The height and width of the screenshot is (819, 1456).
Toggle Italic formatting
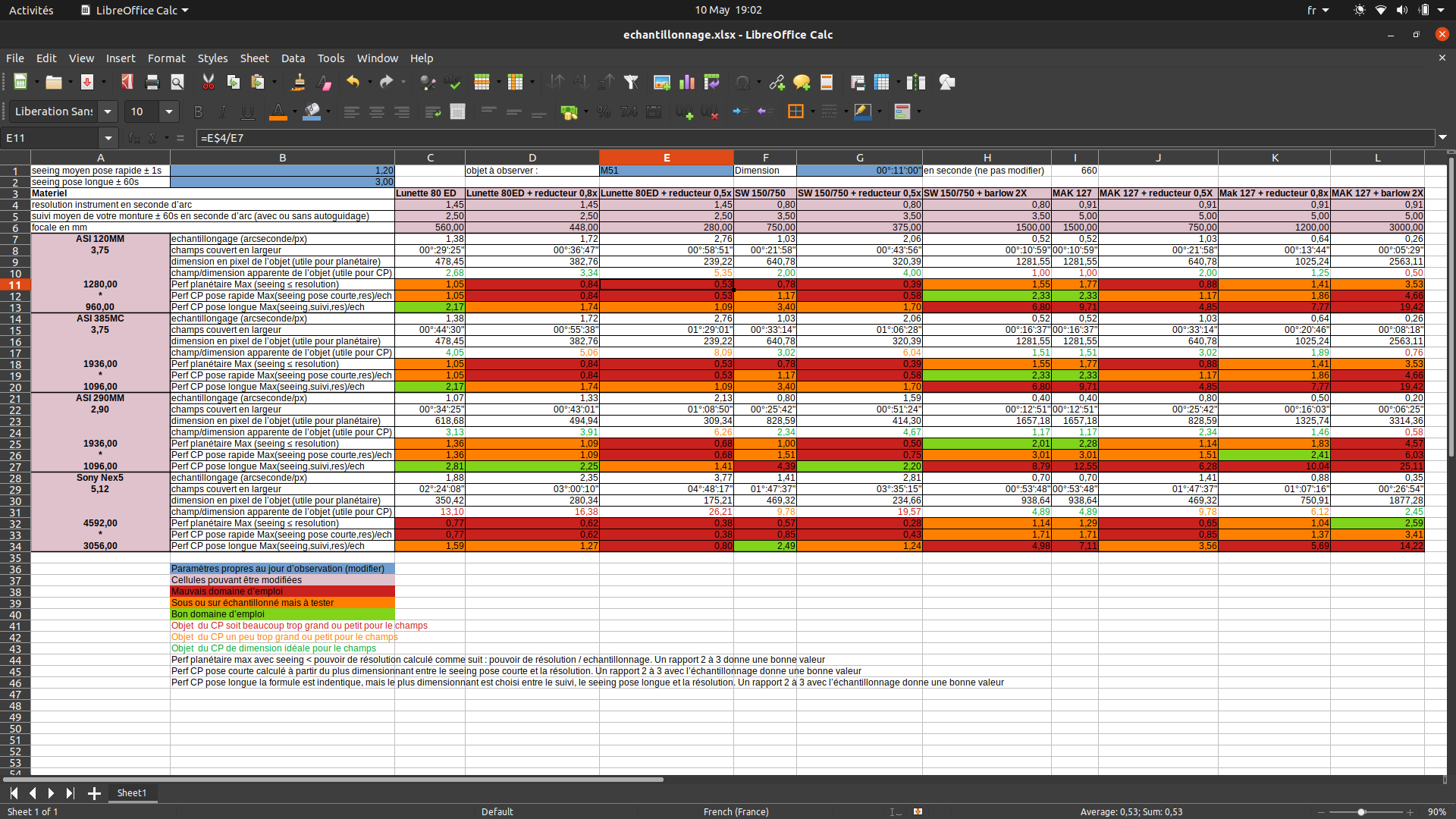click(223, 111)
